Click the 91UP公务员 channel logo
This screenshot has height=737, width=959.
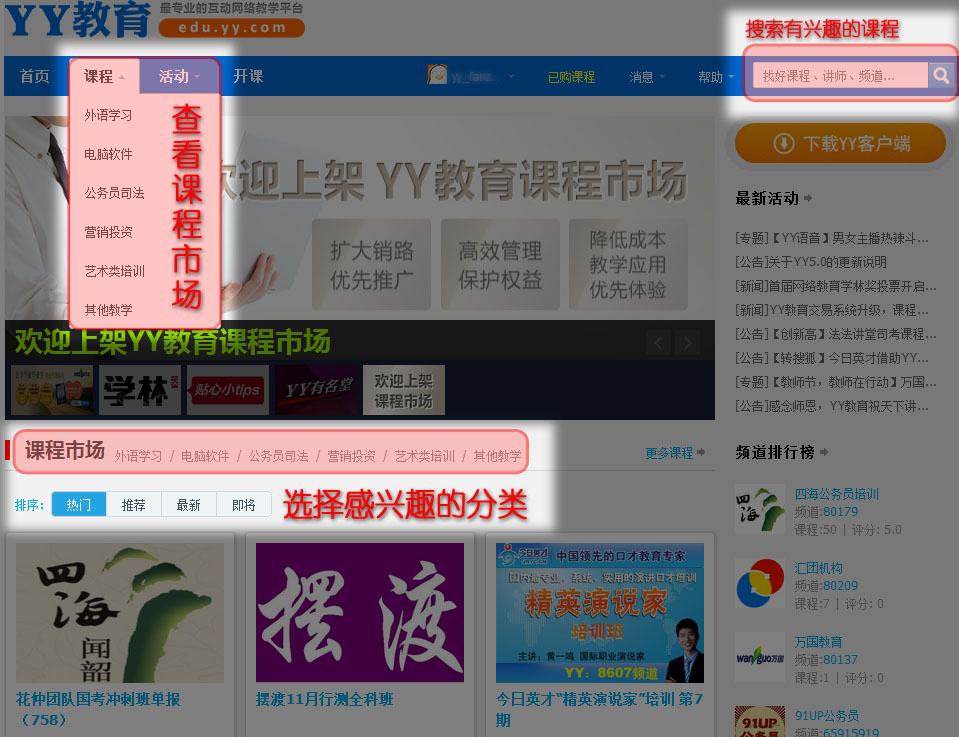tap(760, 722)
